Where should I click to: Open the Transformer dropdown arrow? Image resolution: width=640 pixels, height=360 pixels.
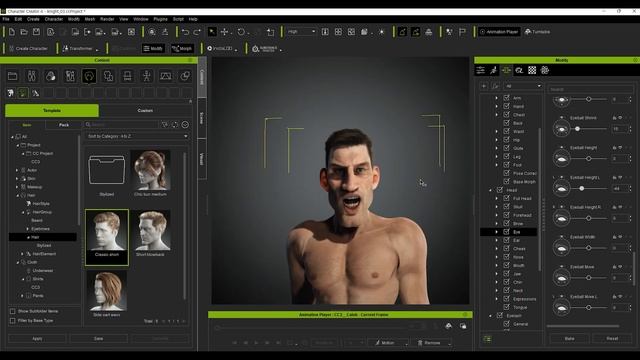[x=97, y=49]
